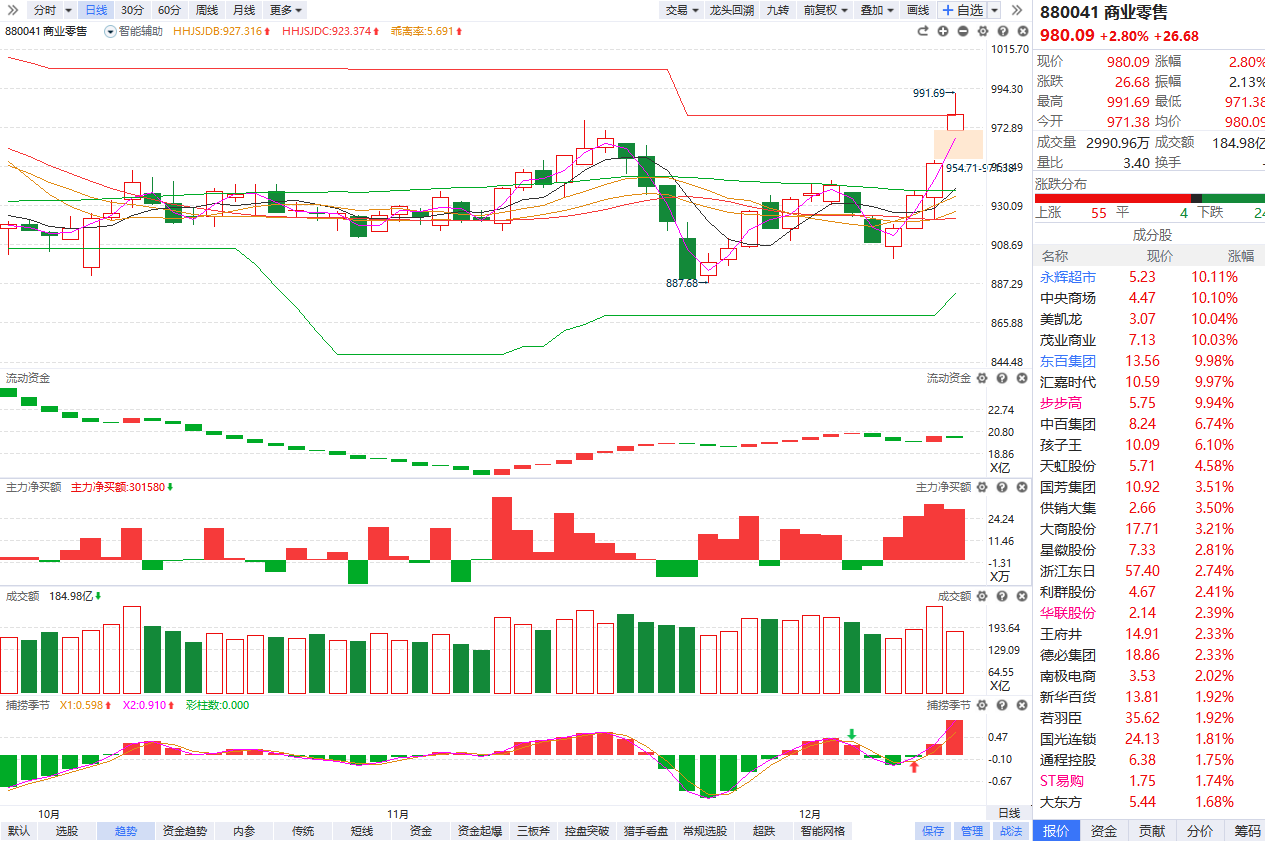Viewport: 1265px width, 841px height.
Task: Toggle the 智能辅助 circle button
Action: point(111,31)
